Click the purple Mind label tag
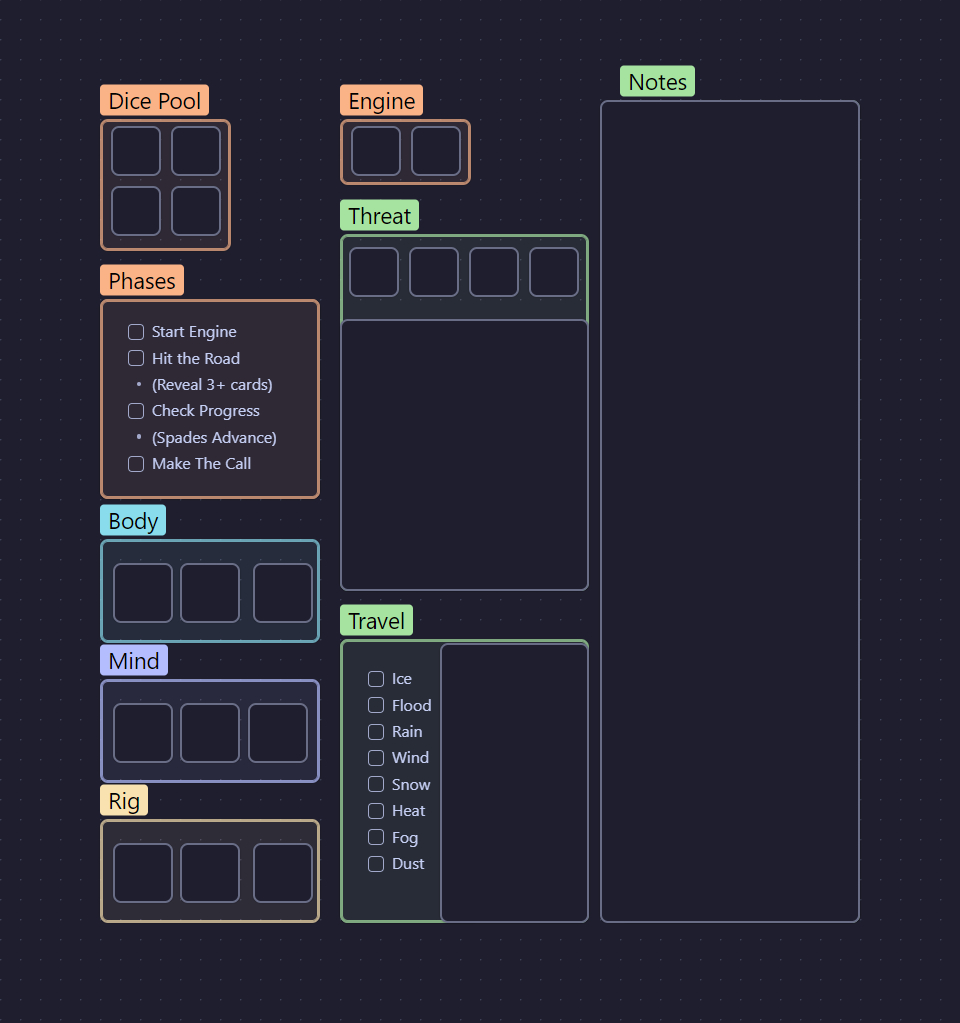 pos(134,661)
